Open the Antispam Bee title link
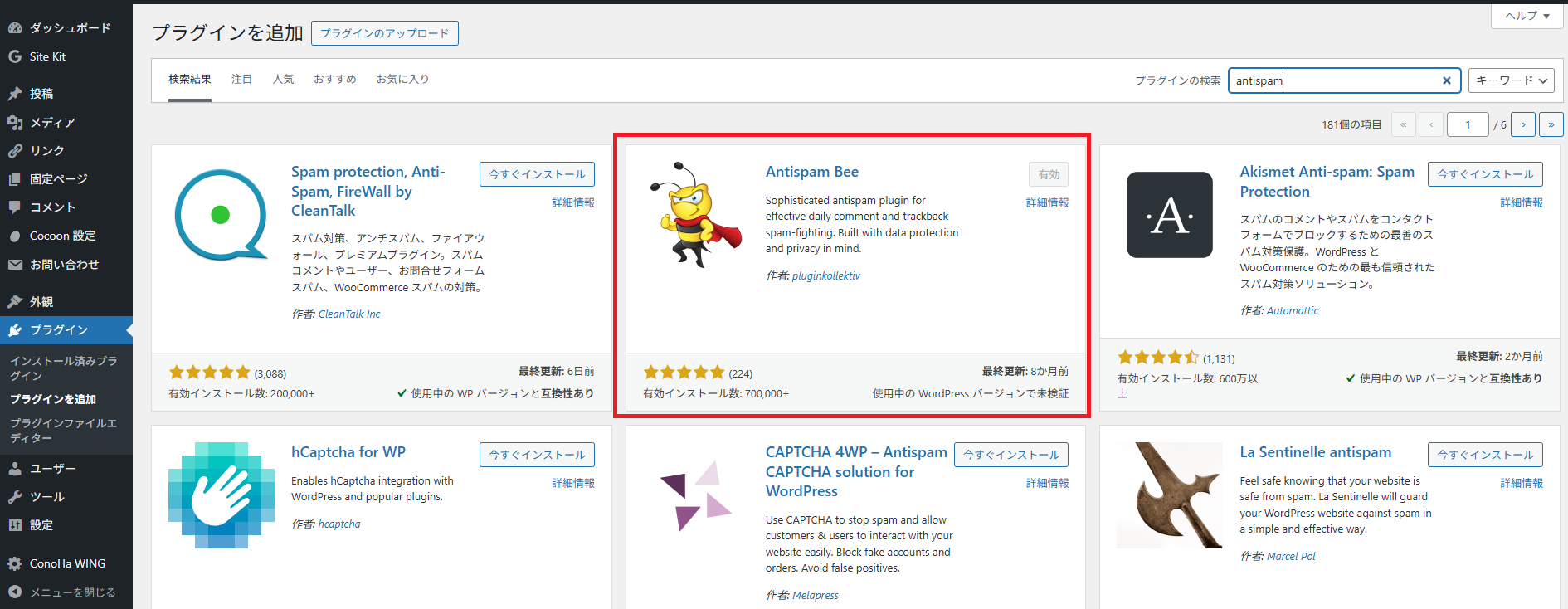 (x=812, y=172)
